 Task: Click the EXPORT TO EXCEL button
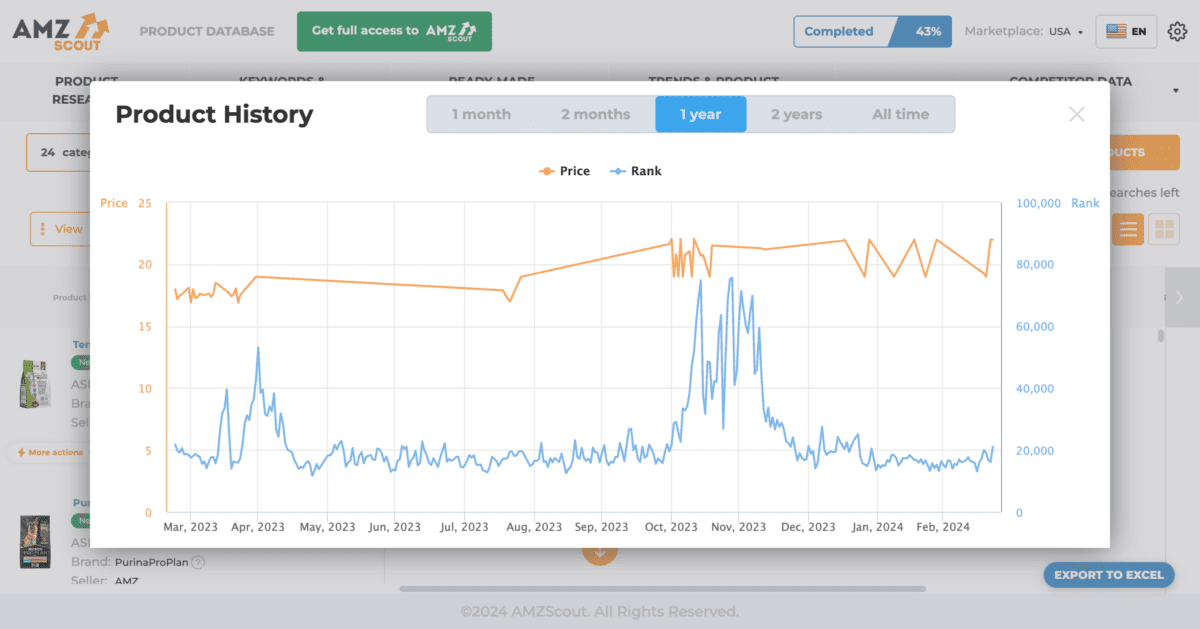pyautogui.click(x=1108, y=575)
